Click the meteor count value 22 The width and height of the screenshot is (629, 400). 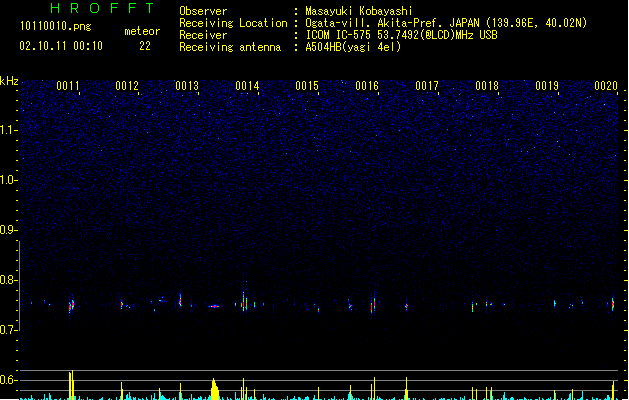[x=145, y=46]
